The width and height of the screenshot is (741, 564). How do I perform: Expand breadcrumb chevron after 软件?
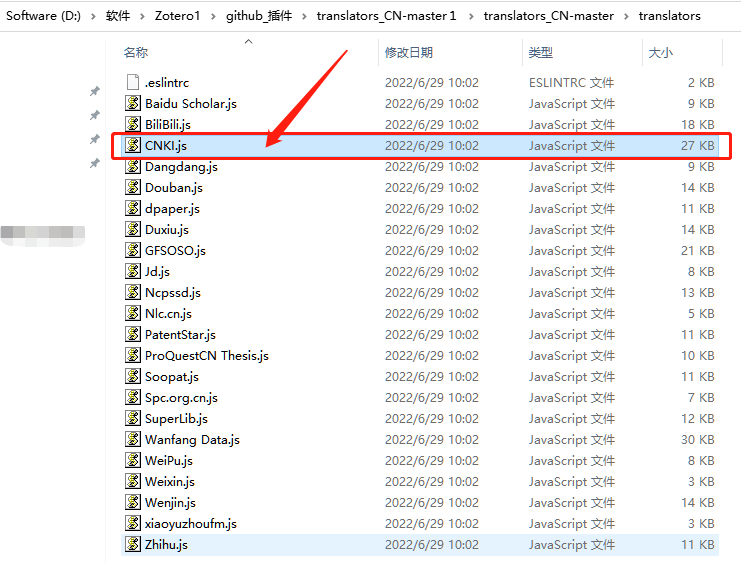[142, 17]
